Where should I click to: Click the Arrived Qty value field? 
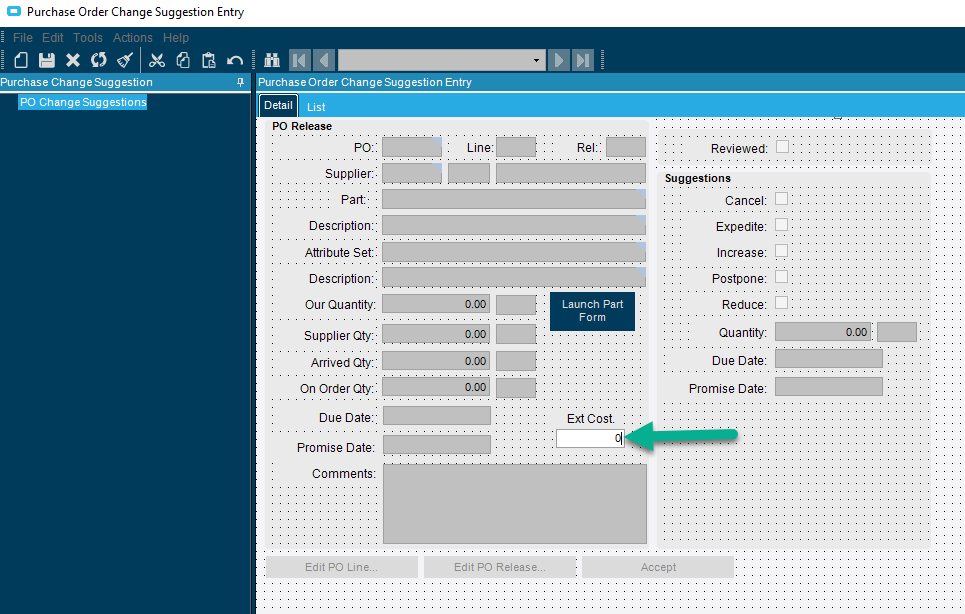click(x=436, y=361)
